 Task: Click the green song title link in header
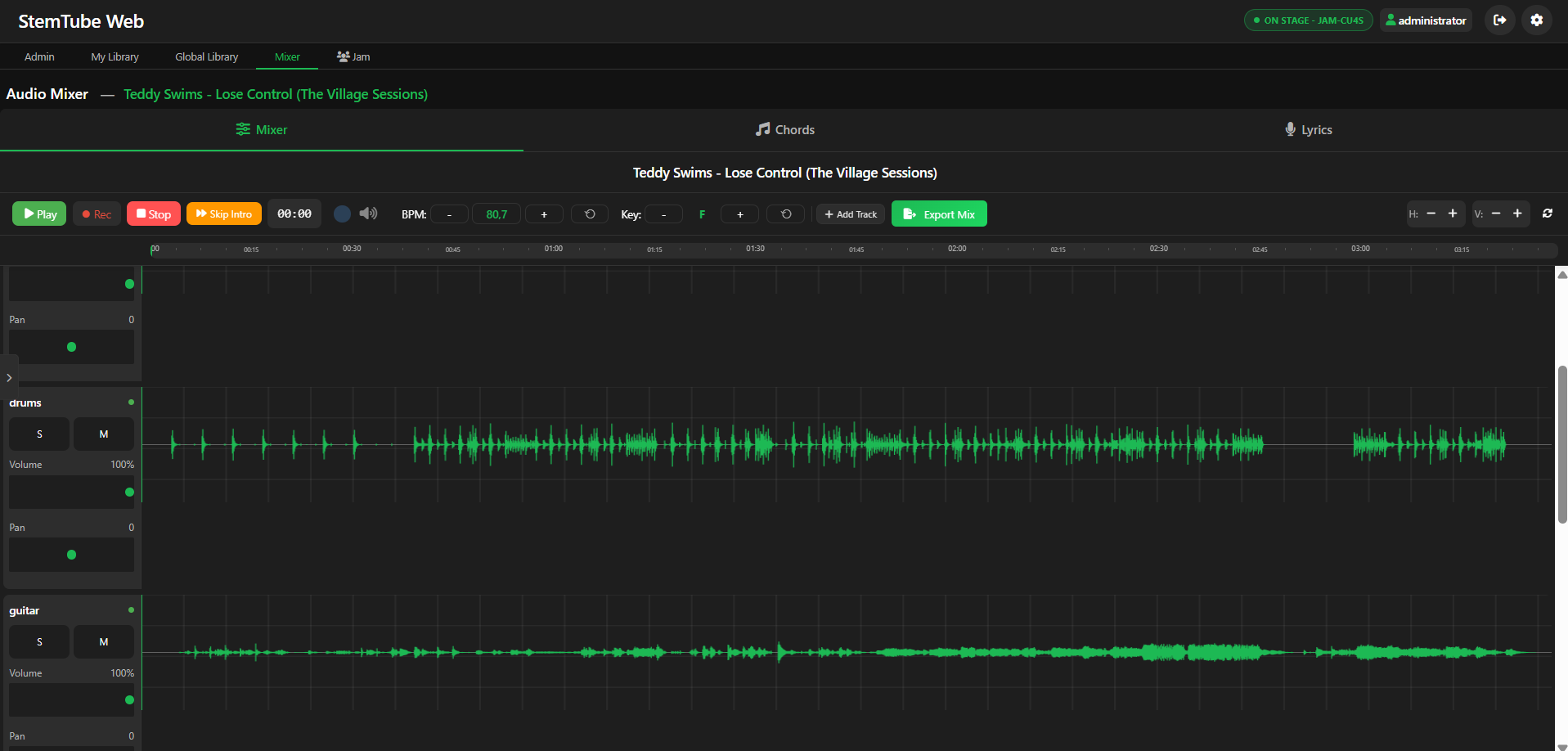276,94
